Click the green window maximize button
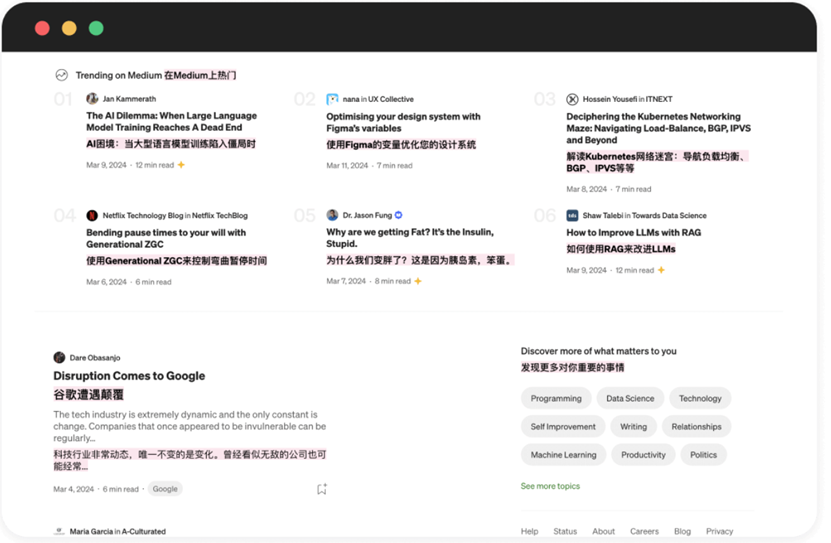The width and height of the screenshot is (831, 543). (x=96, y=28)
